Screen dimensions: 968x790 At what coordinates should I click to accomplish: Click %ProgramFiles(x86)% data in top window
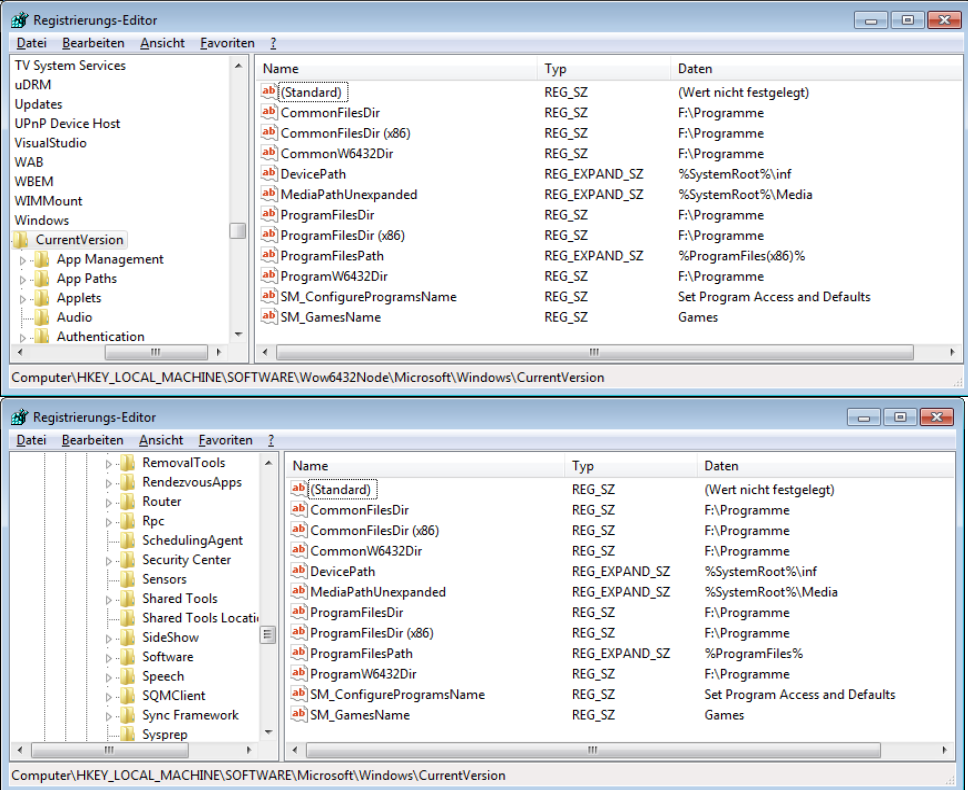click(x=741, y=256)
